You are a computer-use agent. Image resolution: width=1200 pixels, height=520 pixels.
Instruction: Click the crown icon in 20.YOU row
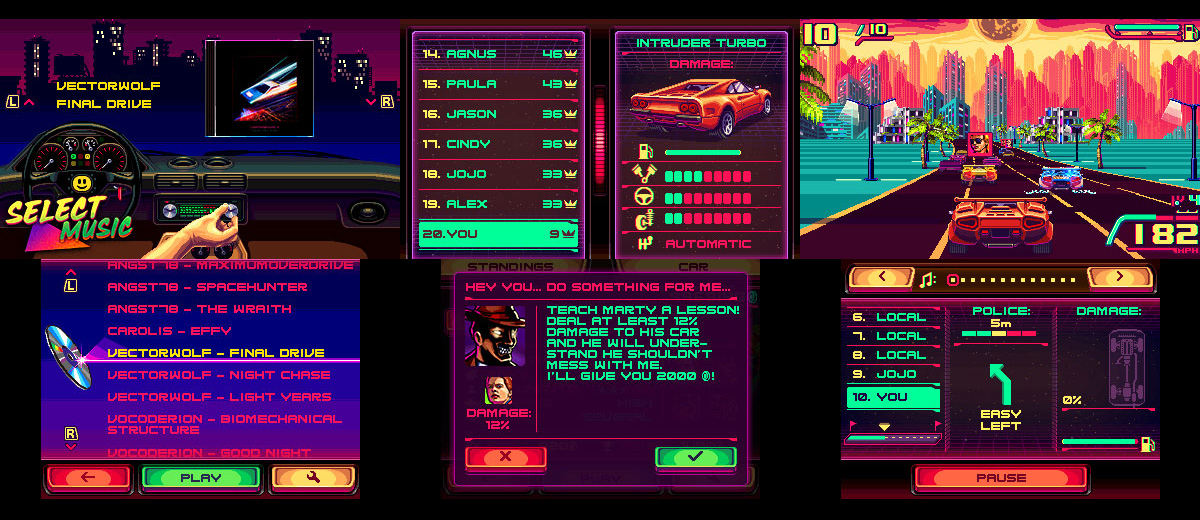pyautogui.click(x=570, y=234)
